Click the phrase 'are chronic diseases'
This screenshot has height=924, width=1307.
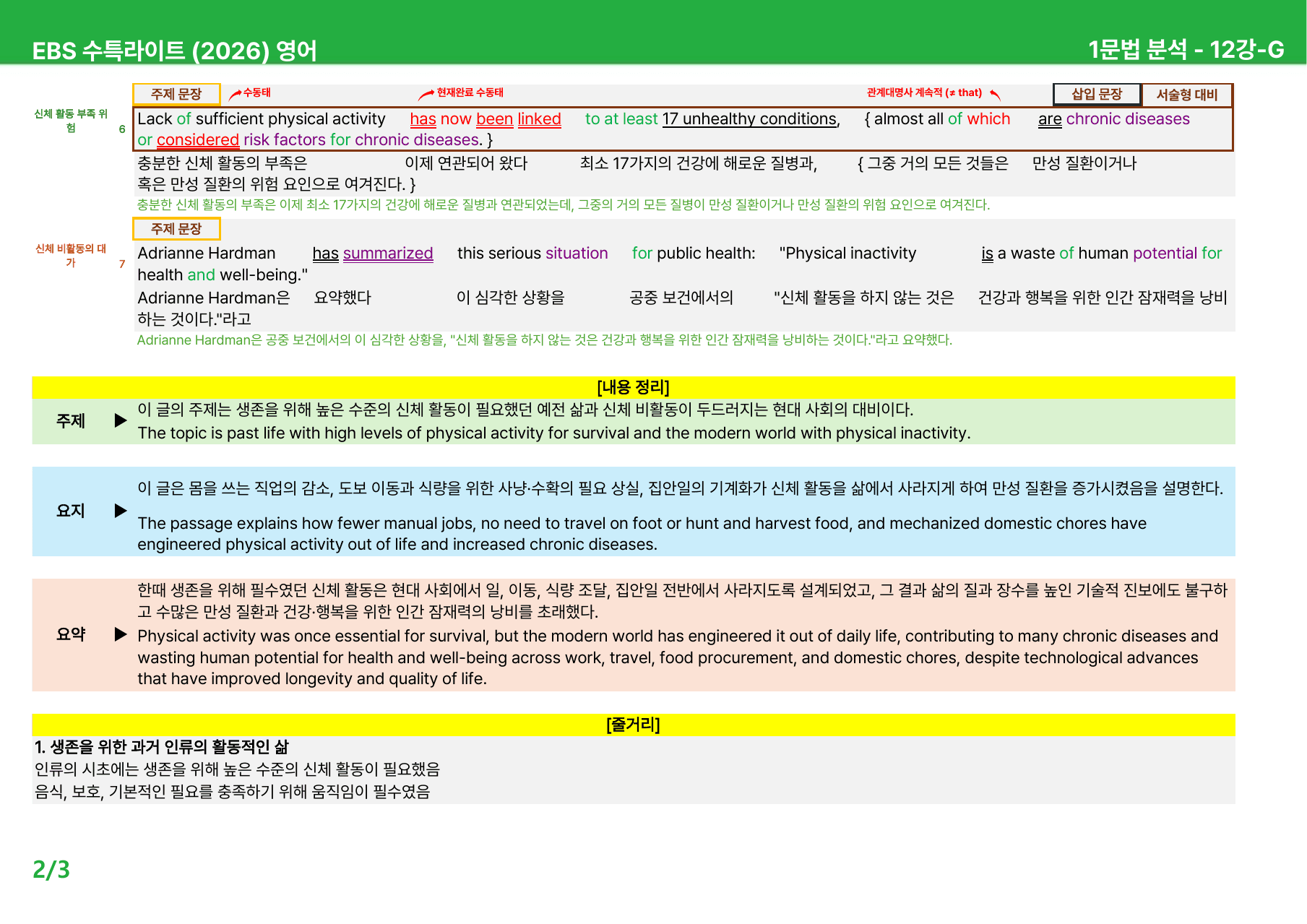1113,119
